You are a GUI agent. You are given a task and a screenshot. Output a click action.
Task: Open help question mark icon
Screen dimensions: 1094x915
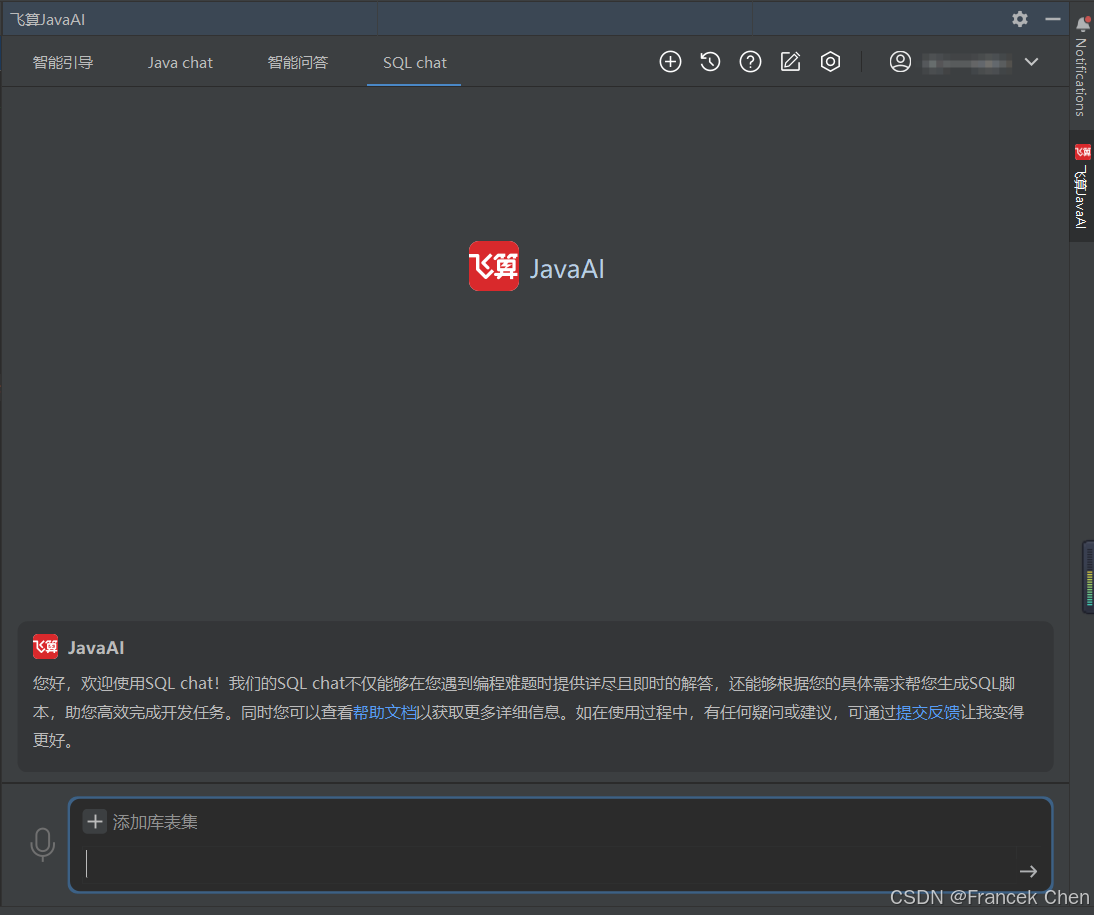click(750, 62)
